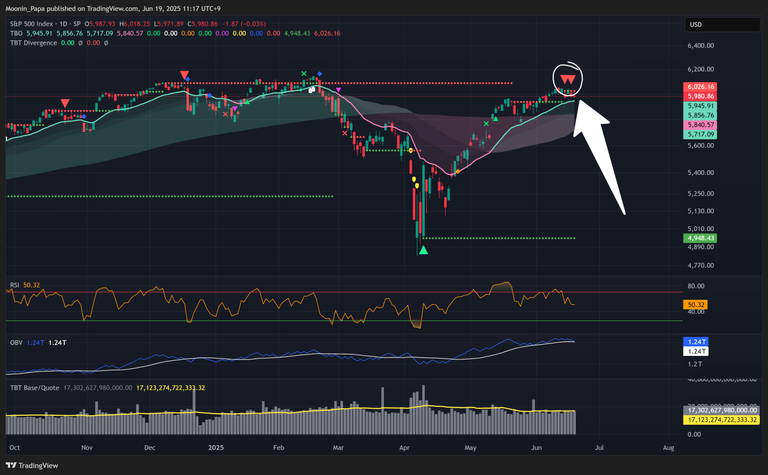This screenshot has height=475, width=768.
Task: Click the 1.2T OBV axis label
Action: point(695,364)
